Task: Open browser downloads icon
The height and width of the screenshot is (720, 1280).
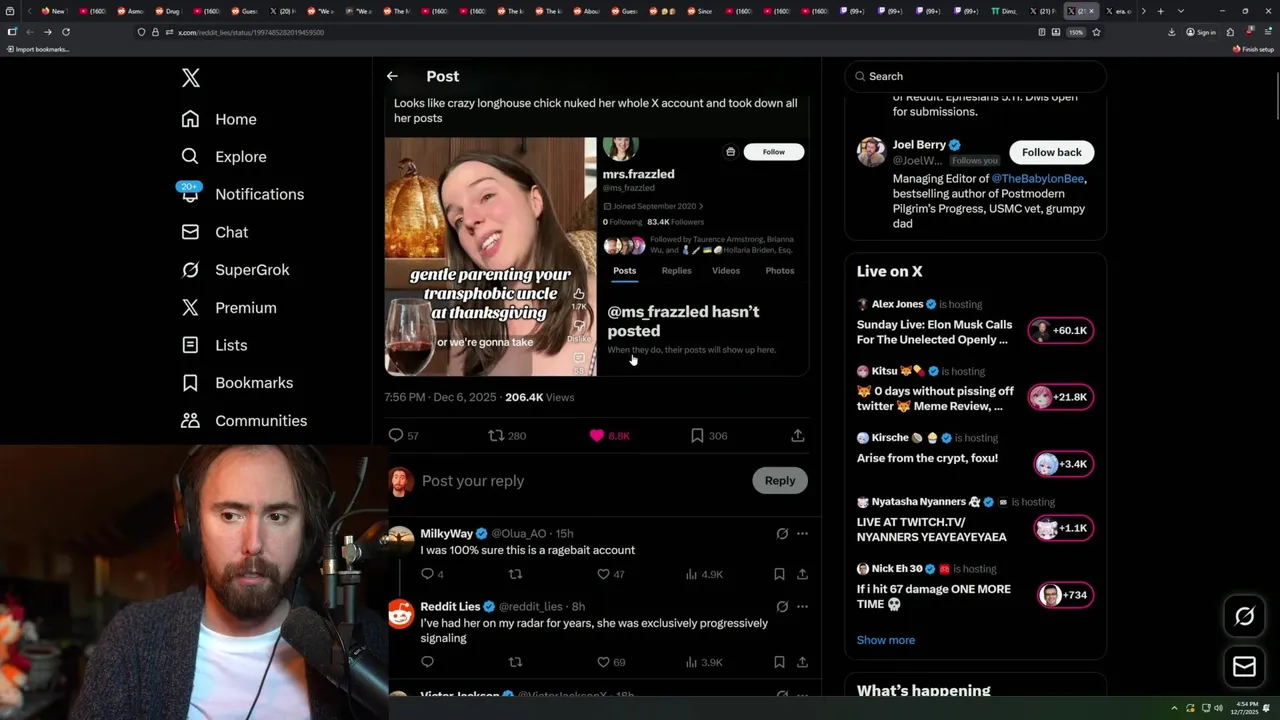Action: pos(1171,32)
